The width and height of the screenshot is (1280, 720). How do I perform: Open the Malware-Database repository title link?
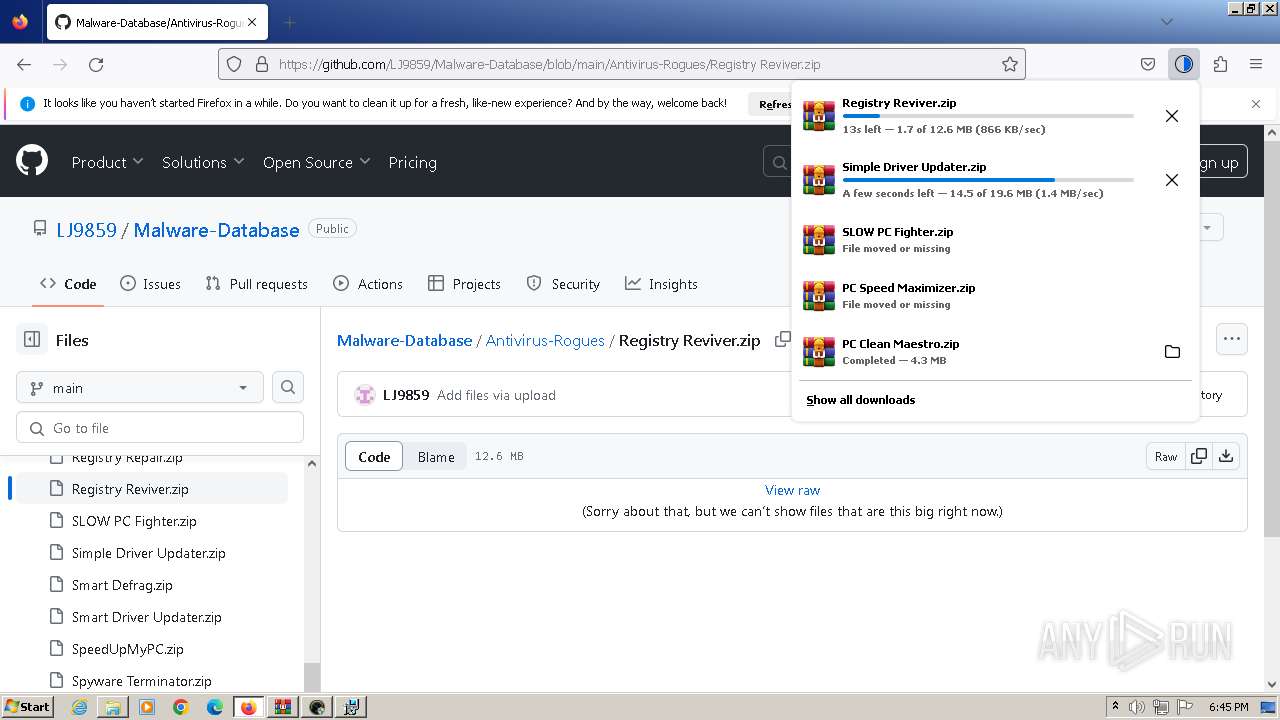point(216,229)
